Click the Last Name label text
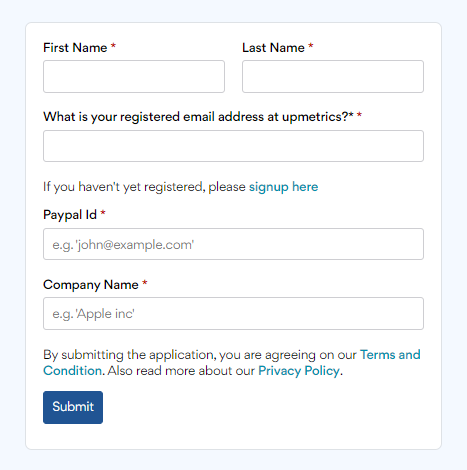The height and width of the screenshot is (470, 467). click(x=273, y=48)
